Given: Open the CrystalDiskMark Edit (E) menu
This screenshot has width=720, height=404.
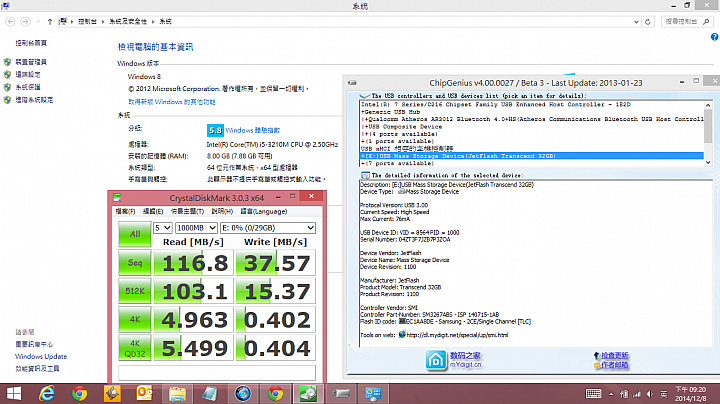Looking at the screenshot, I should coord(153,211).
